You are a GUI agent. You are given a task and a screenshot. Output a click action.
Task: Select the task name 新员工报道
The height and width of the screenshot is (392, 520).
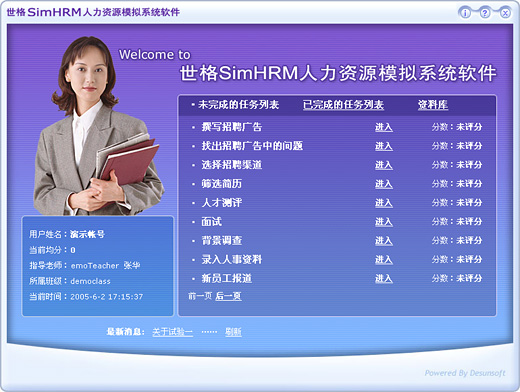point(227,278)
